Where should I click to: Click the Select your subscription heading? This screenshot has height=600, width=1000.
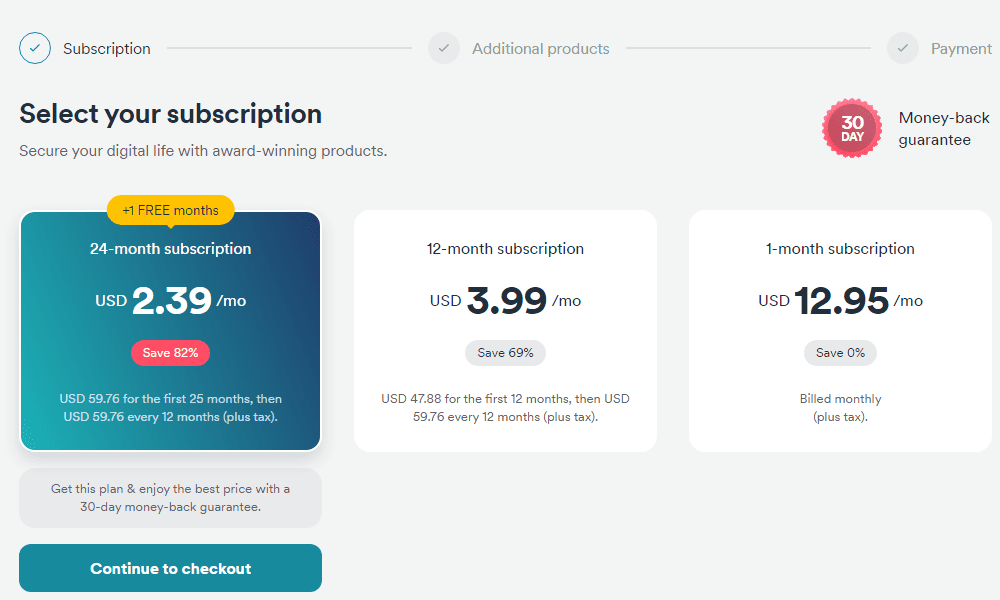170,113
